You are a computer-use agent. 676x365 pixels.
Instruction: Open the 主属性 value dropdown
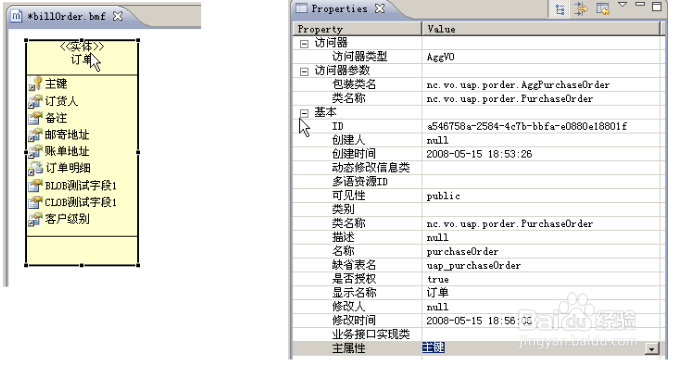(x=652, y=348)
